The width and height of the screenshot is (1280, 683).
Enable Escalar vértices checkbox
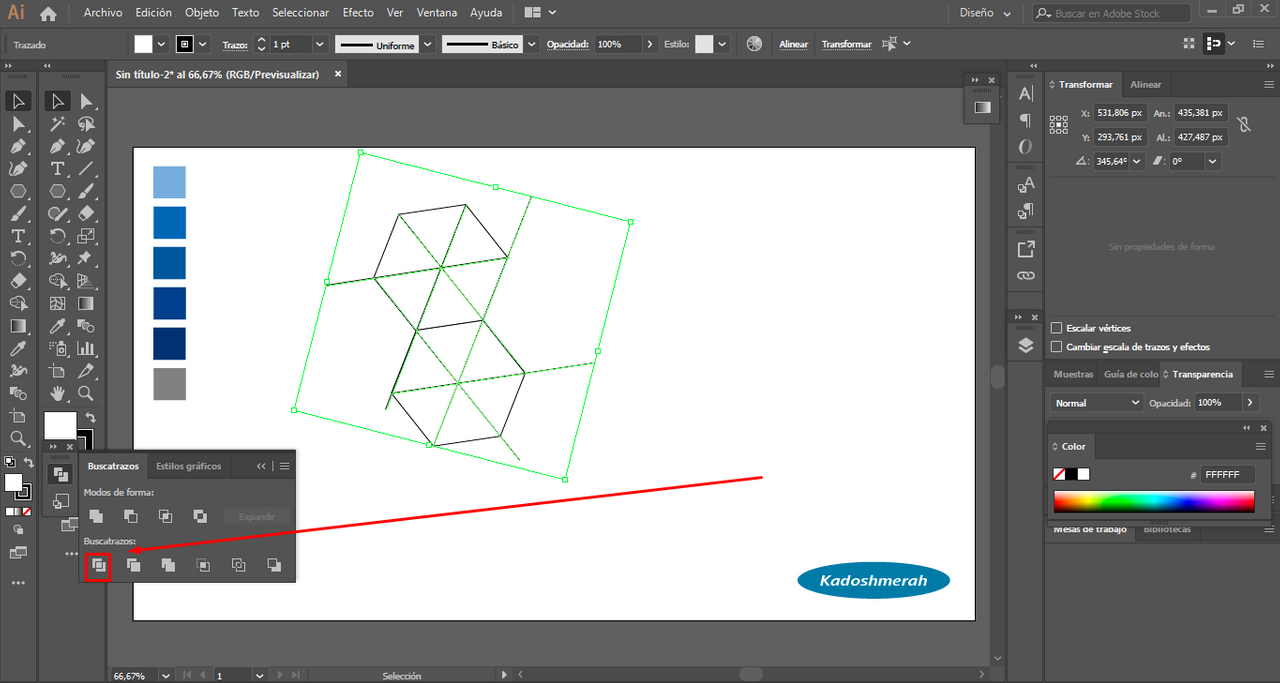[x=1057, y=328]
